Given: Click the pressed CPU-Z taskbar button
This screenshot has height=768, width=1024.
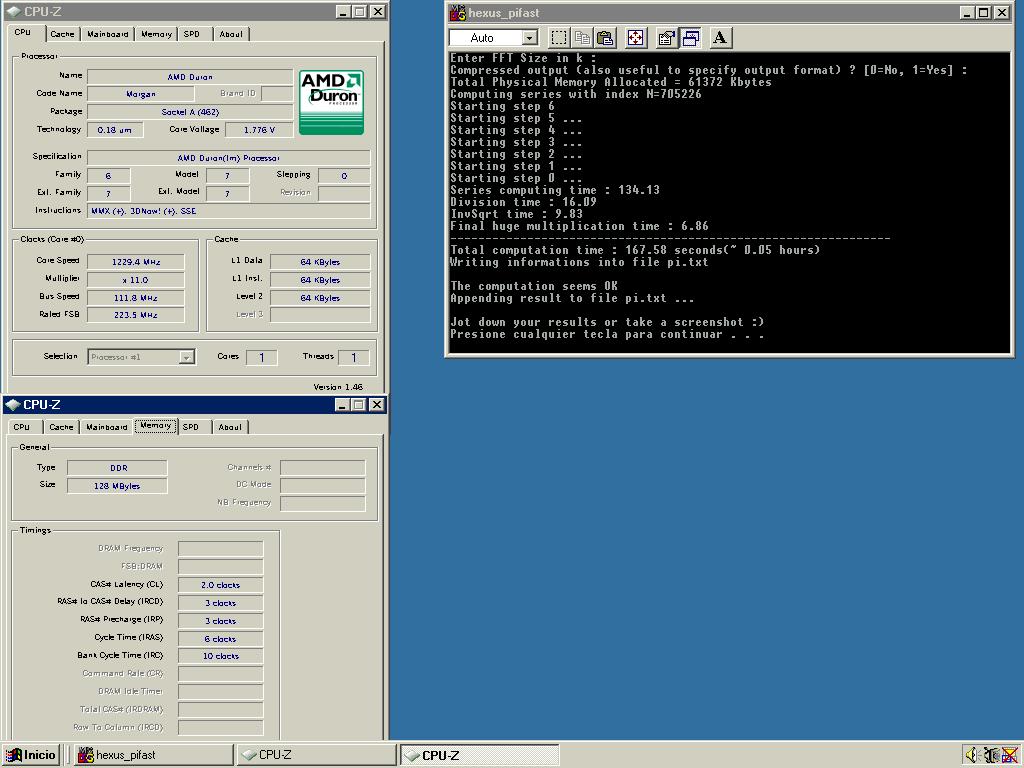Looking at the screenshot, I should (479, 755).
